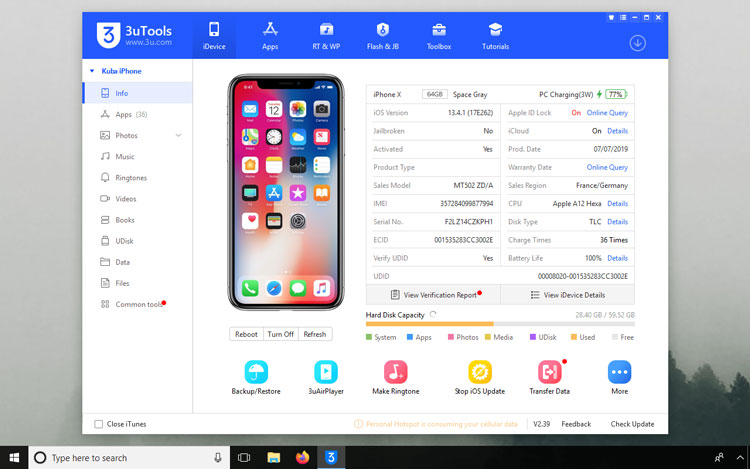
Task: Open Files in the sidebar
Action: click(x=138, y=283)
